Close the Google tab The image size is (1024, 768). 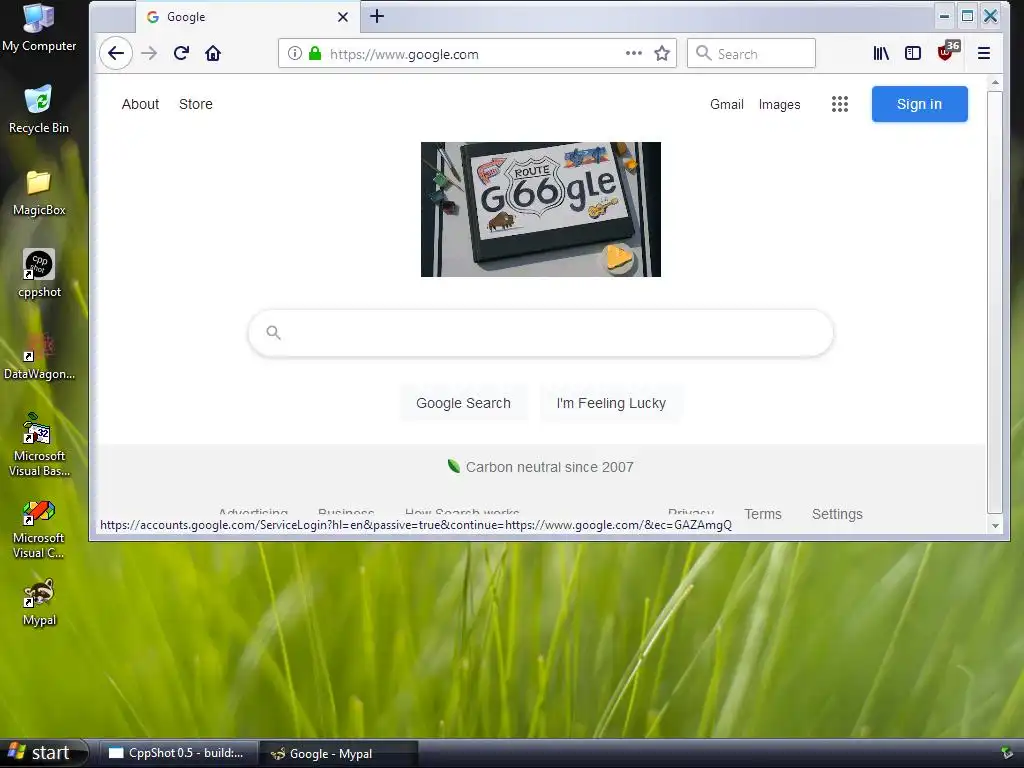point(343,17)
